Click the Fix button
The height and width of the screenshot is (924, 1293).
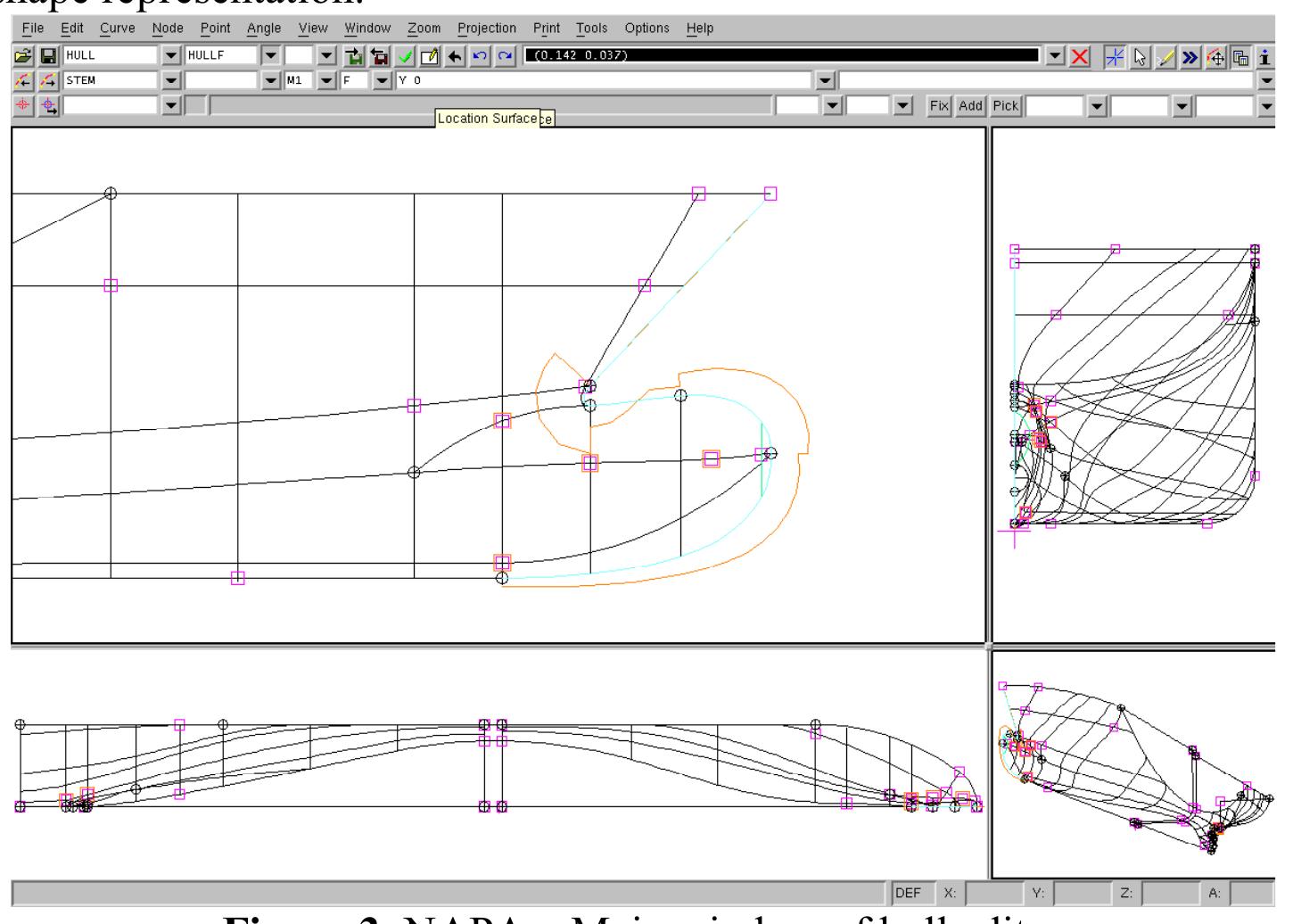tap(940, 105)
